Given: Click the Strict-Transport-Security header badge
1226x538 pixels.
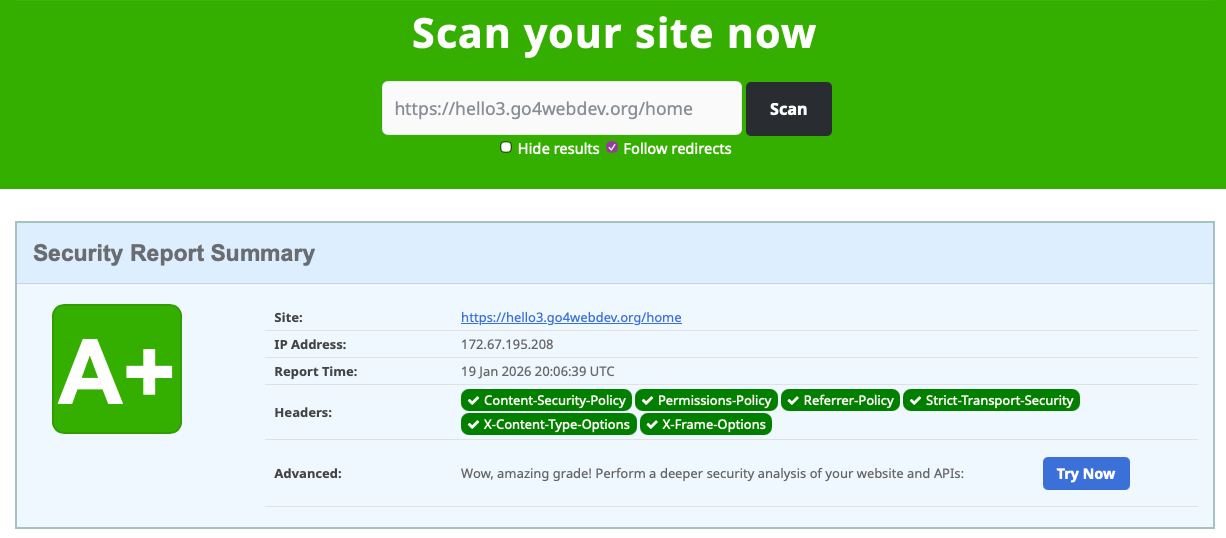Looking at the screenshot, I should [x=991, y=400].
